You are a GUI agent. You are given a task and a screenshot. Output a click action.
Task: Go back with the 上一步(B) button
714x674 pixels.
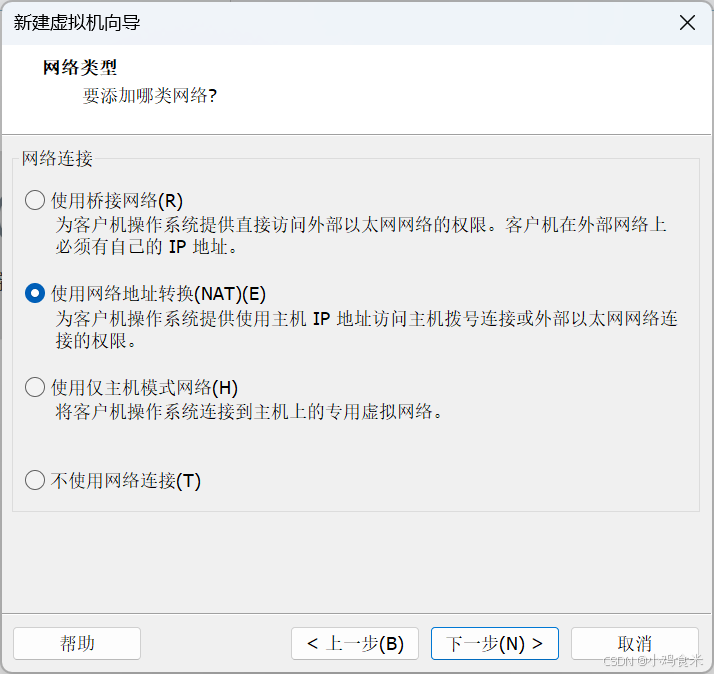pos(355,643)
